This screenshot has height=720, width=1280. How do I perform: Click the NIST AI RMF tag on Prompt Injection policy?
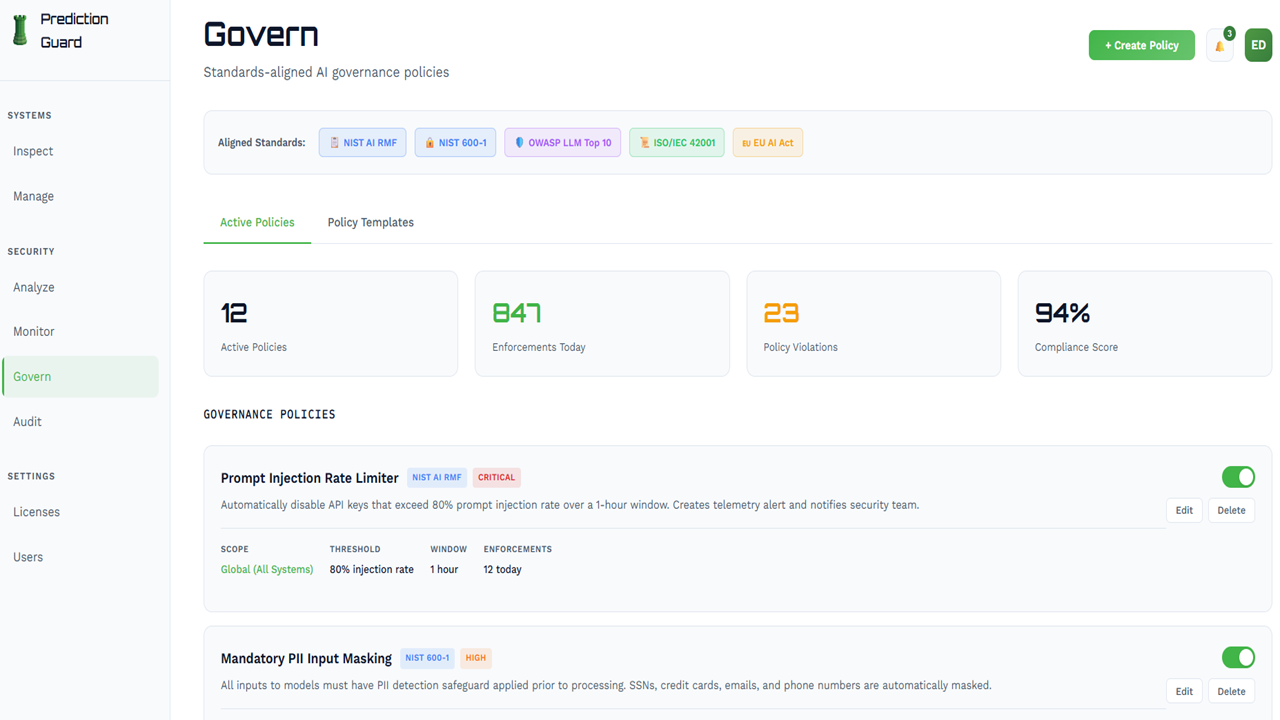(x=437, y=477)
